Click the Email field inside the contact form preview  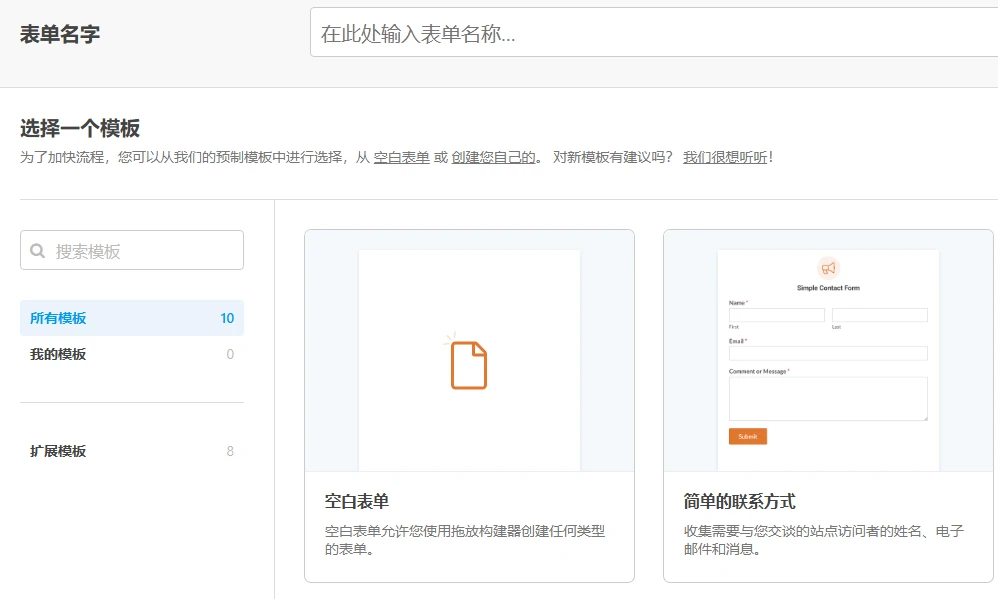tap(827, 352)
